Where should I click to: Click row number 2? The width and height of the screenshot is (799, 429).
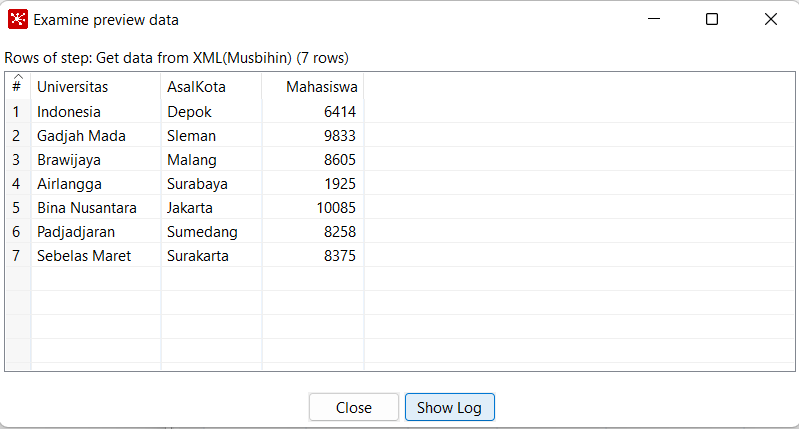click(x=18, y=136)
